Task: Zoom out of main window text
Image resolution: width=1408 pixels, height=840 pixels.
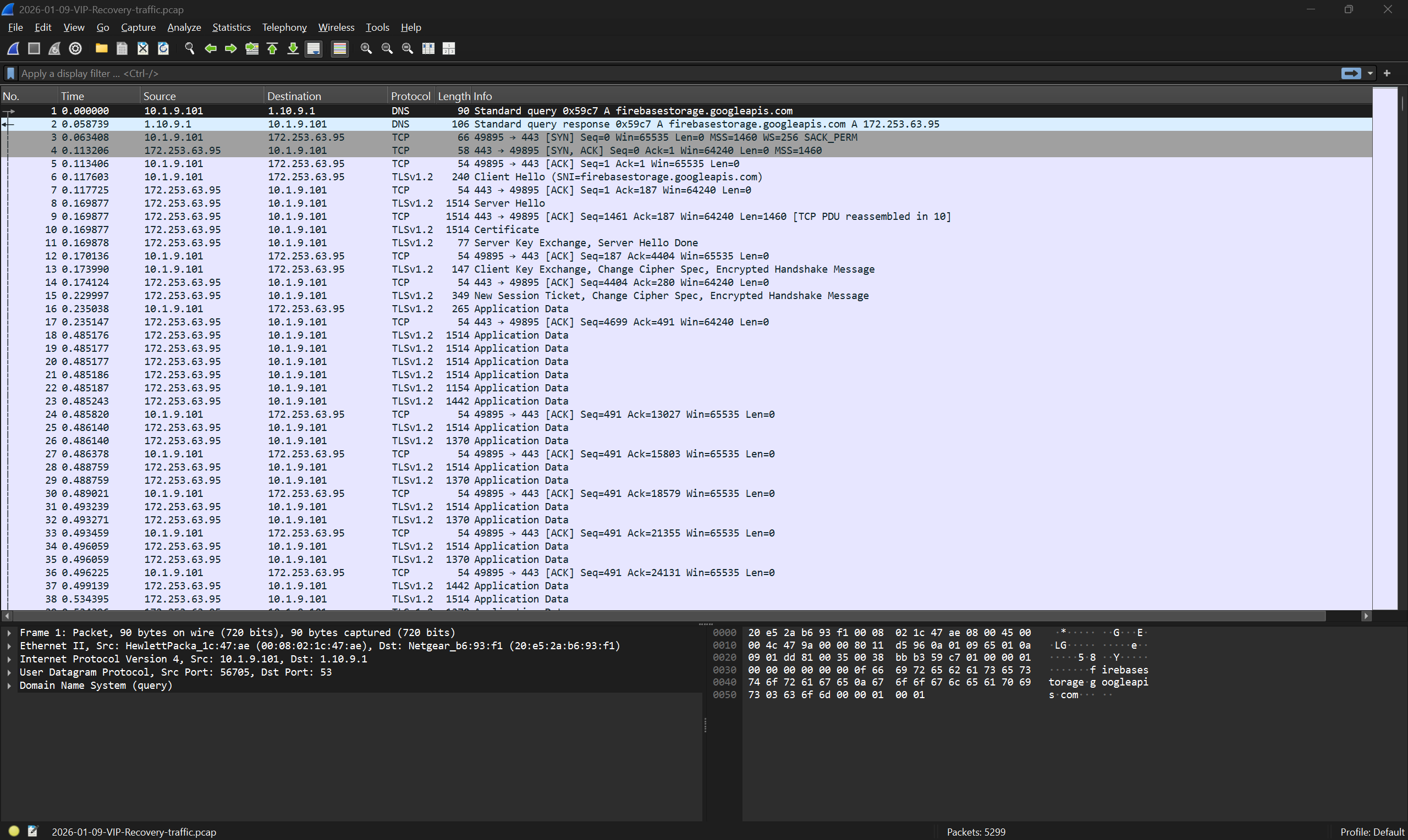Action: pyautogui.click(x=387, y=49)
